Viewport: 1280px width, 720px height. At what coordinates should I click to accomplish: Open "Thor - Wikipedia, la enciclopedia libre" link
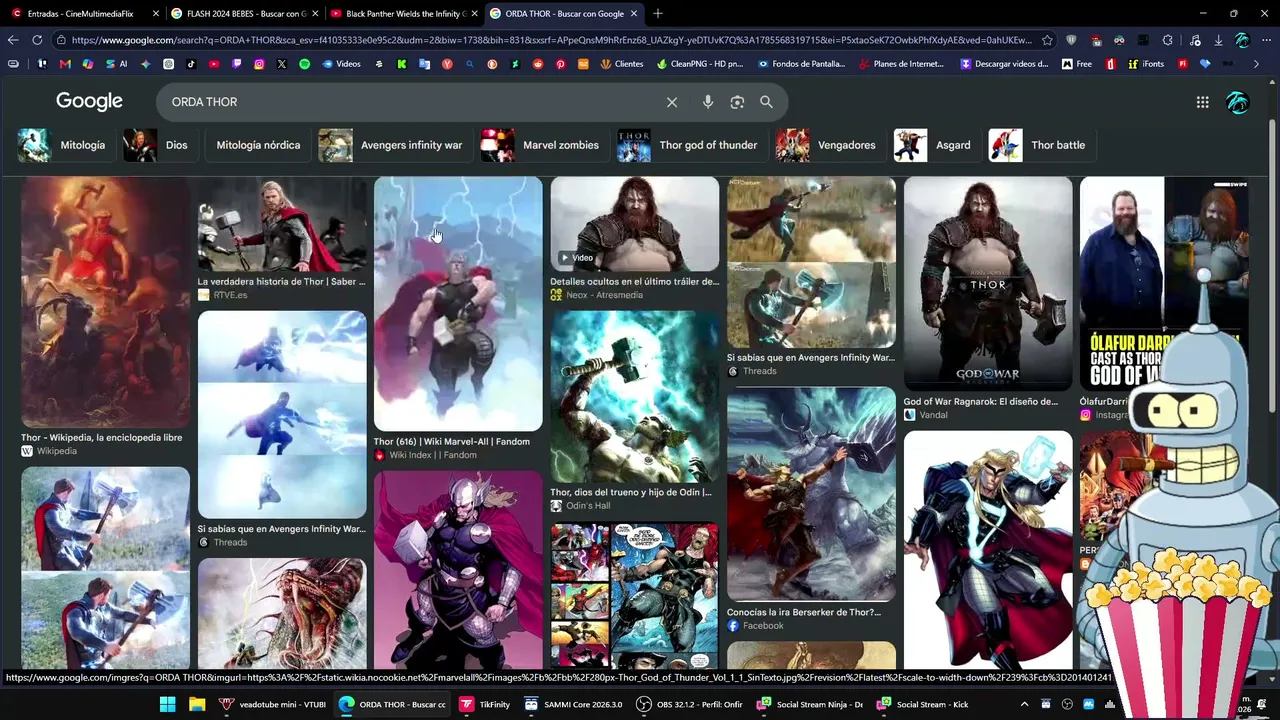[x=102, y=437]
